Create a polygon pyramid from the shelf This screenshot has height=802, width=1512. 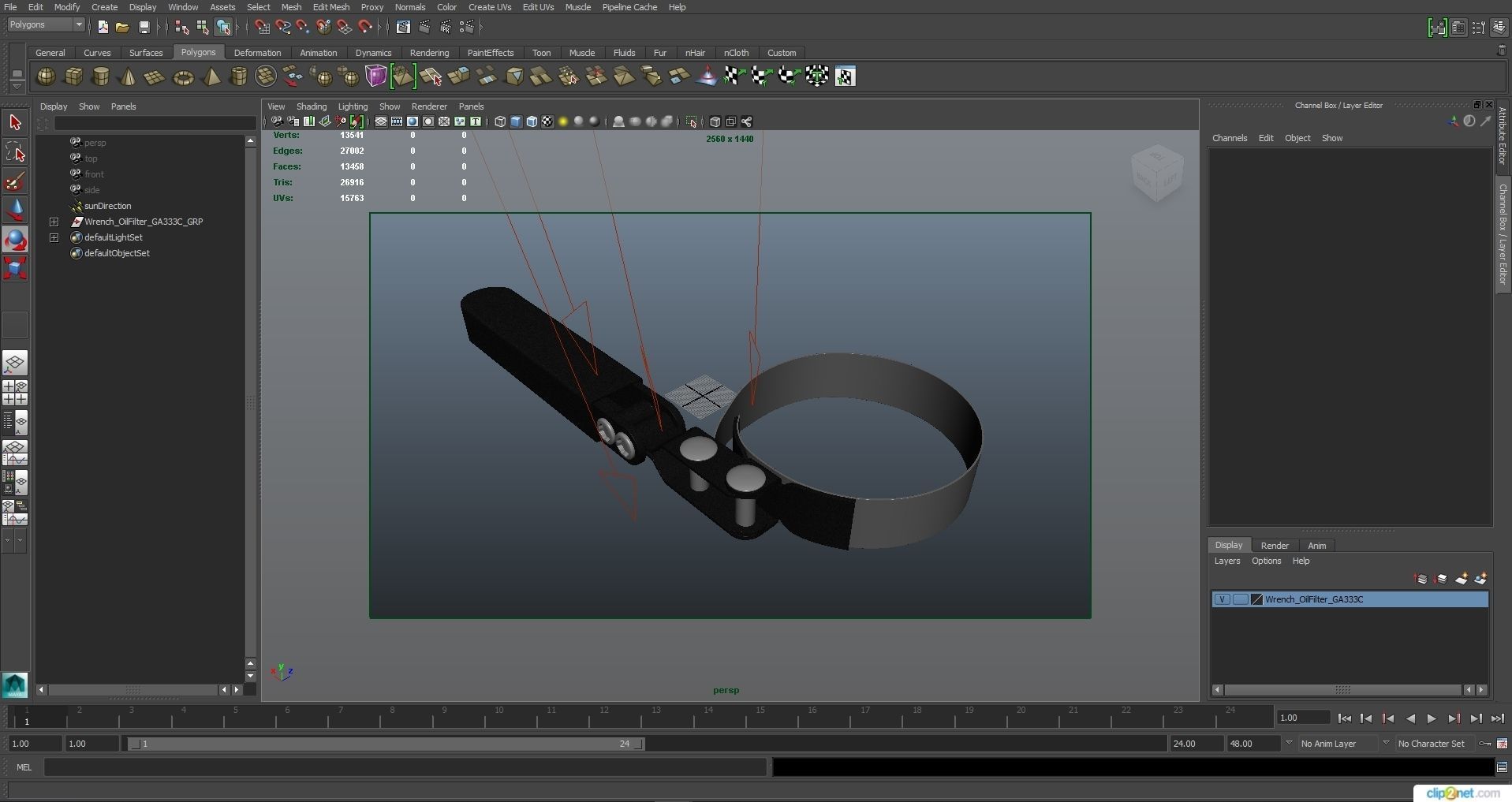pyautogui.click(x=211, y=76)
